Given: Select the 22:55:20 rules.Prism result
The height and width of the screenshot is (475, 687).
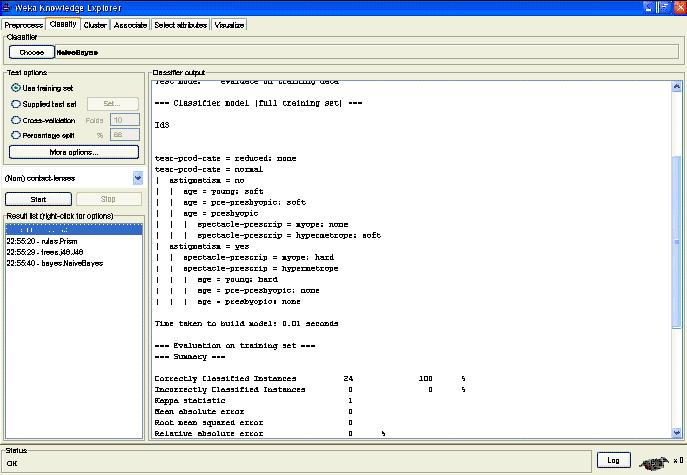Looking at the screenshot, I should click(42, 241).
